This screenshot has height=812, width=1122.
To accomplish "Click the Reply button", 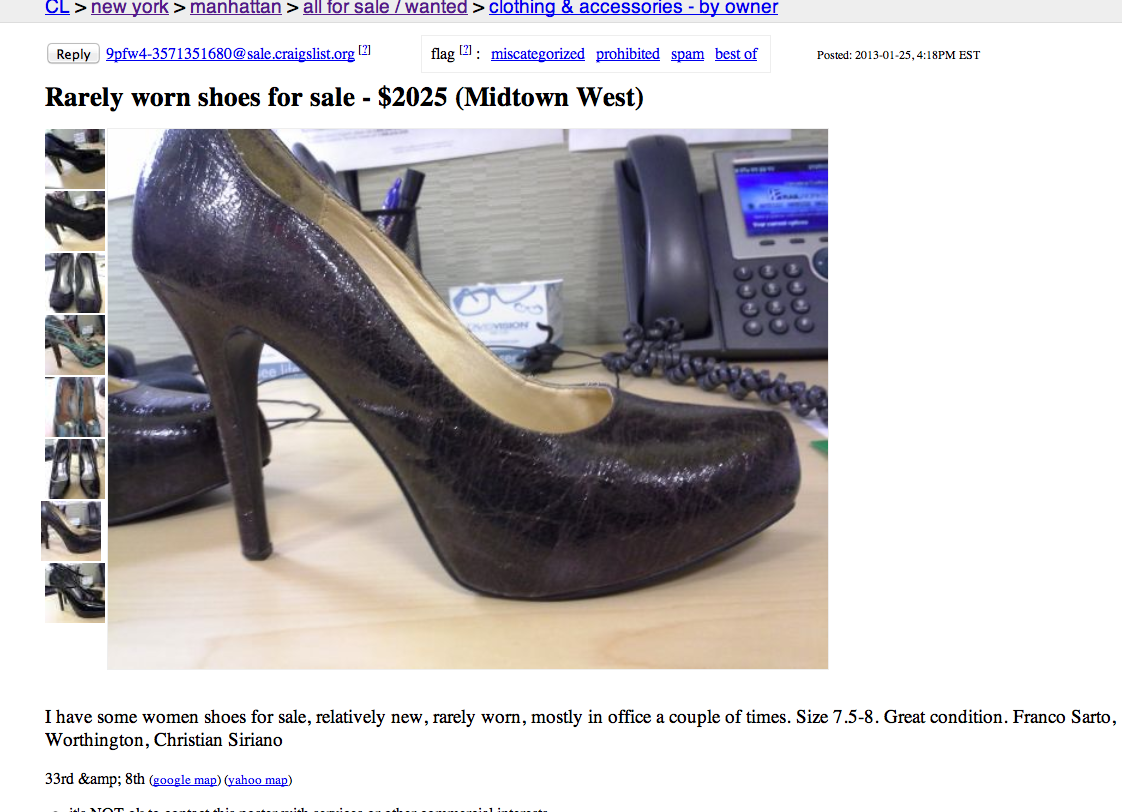I will pos(73,54).
